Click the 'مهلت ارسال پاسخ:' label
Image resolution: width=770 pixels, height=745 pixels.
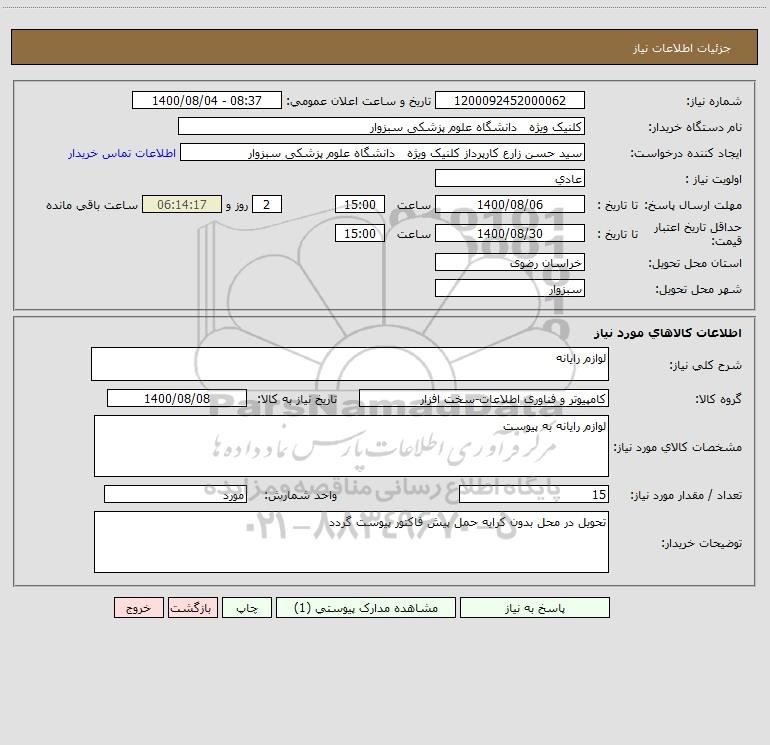click(693, 205)
